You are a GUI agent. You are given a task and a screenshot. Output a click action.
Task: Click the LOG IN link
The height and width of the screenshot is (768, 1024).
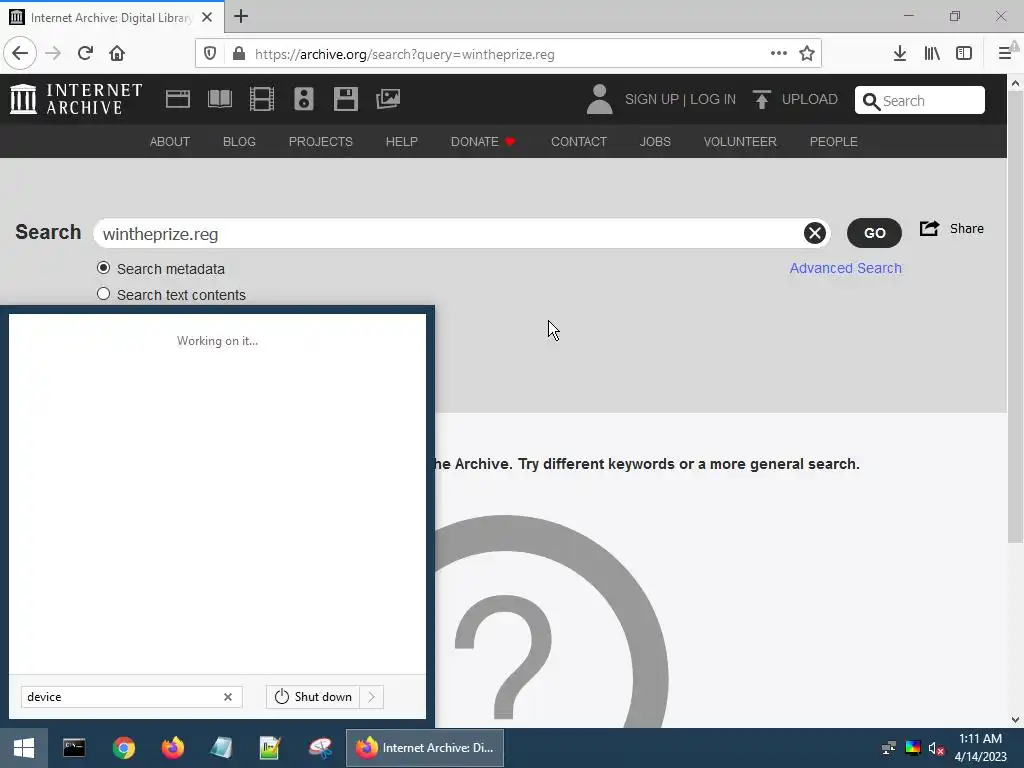(713, 99)
